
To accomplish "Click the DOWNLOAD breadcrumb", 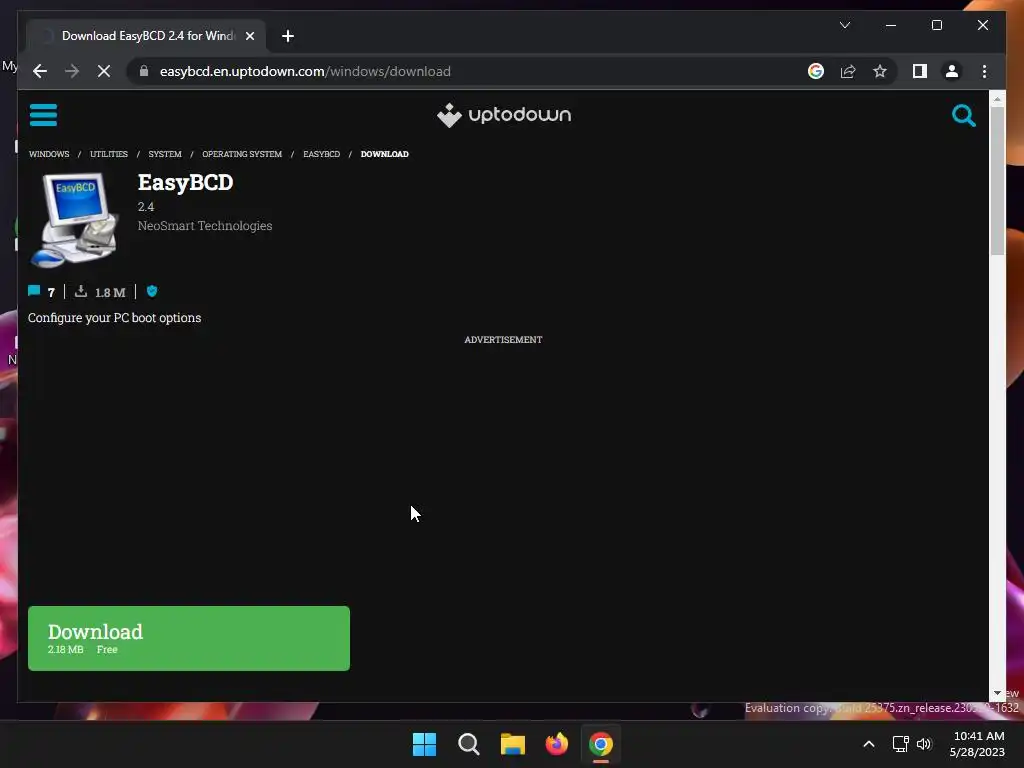I will [385, 154].
